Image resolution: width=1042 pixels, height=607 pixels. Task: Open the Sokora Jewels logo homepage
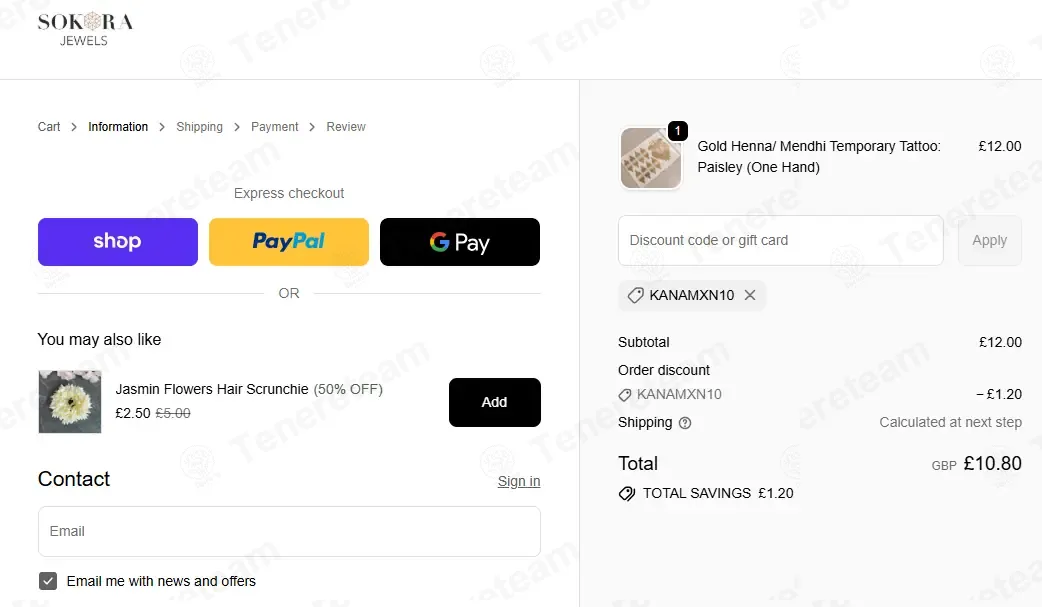pos(84,29)
